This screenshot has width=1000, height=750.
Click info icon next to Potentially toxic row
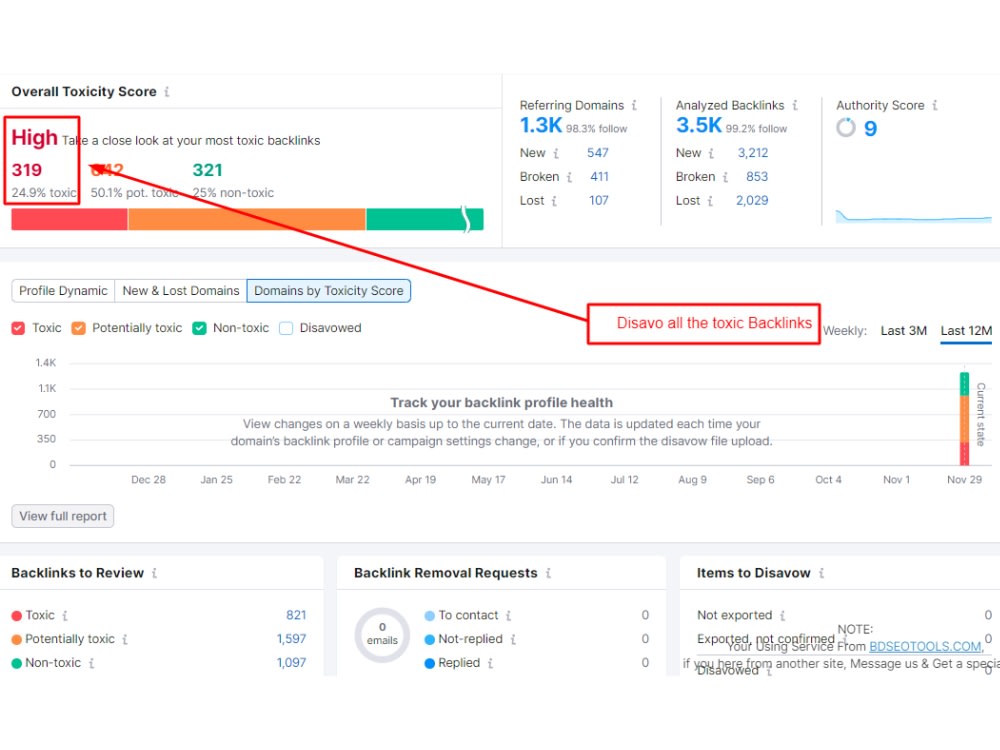point(125,639)
